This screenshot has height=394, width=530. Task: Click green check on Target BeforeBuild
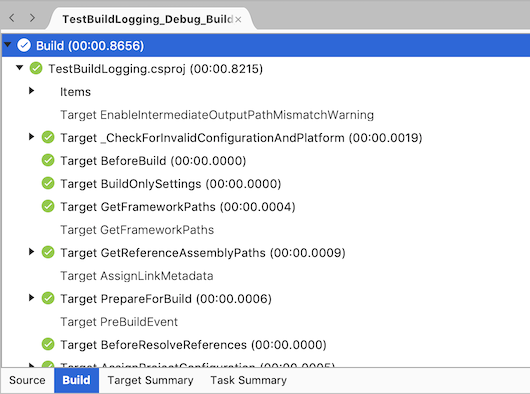[48, 160]
